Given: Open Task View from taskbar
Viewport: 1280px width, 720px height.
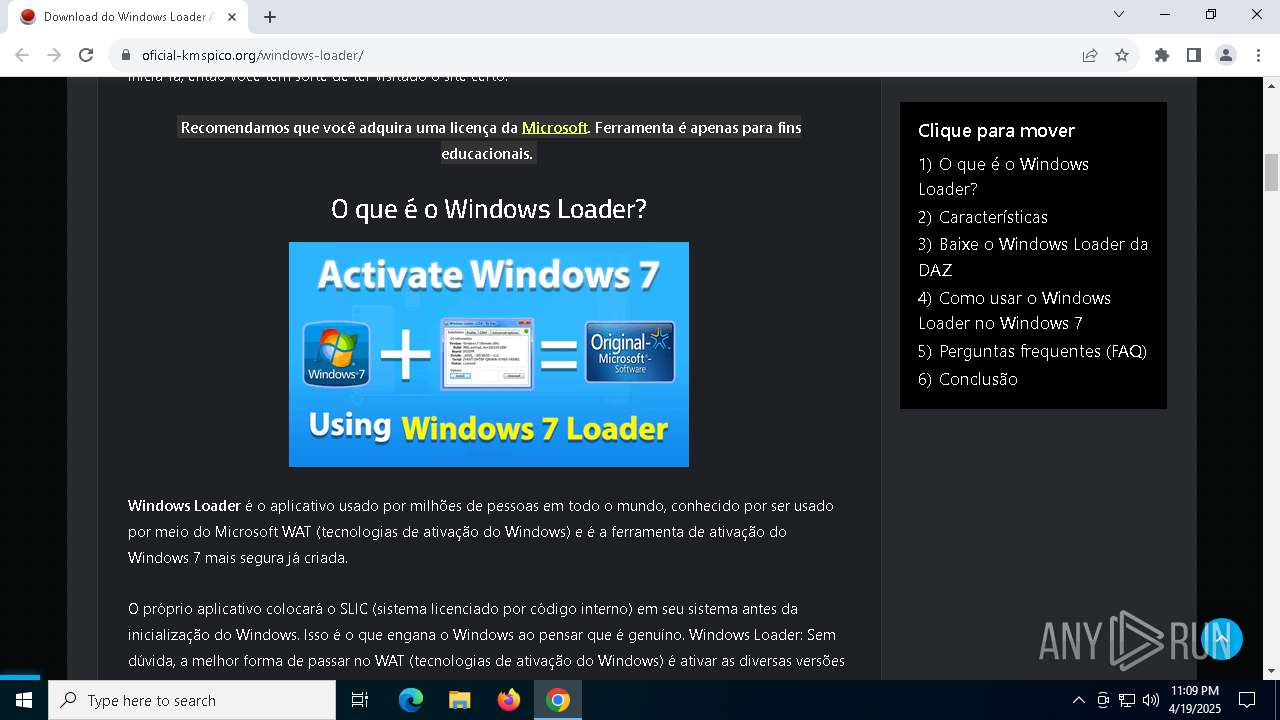Looking at the screenshot, I should point(360,700).
